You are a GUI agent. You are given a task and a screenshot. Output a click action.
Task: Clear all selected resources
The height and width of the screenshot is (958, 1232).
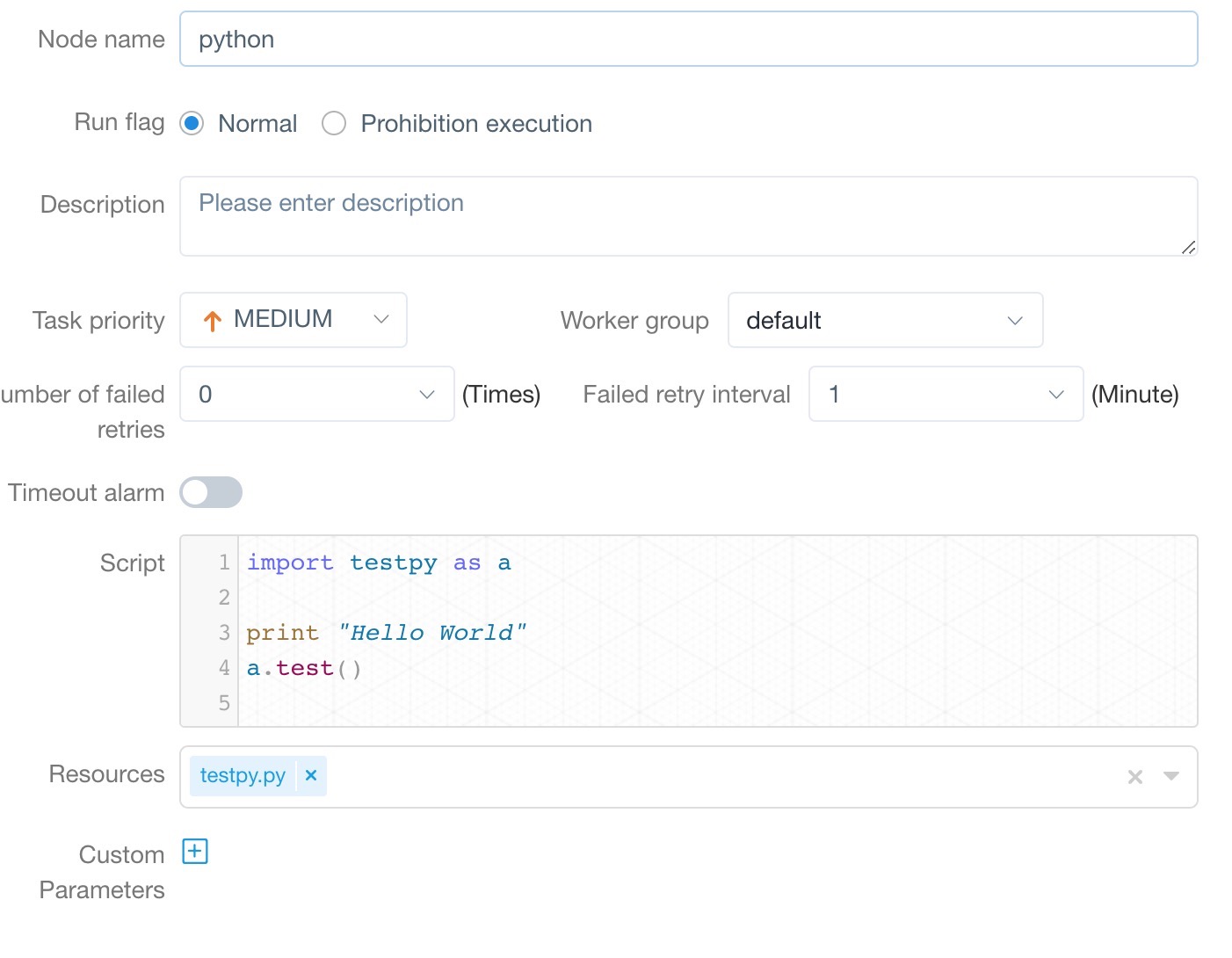coord(1134,777)
